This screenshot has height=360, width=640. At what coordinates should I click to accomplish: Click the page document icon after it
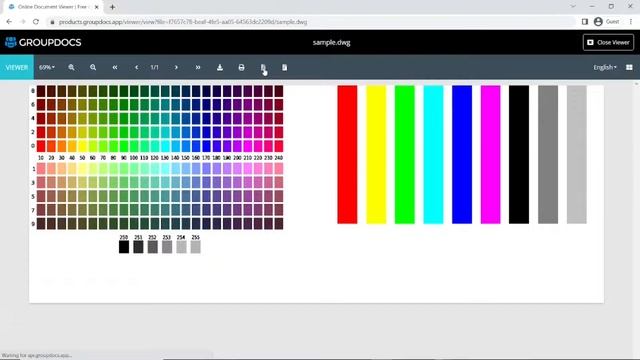point(284,67)
